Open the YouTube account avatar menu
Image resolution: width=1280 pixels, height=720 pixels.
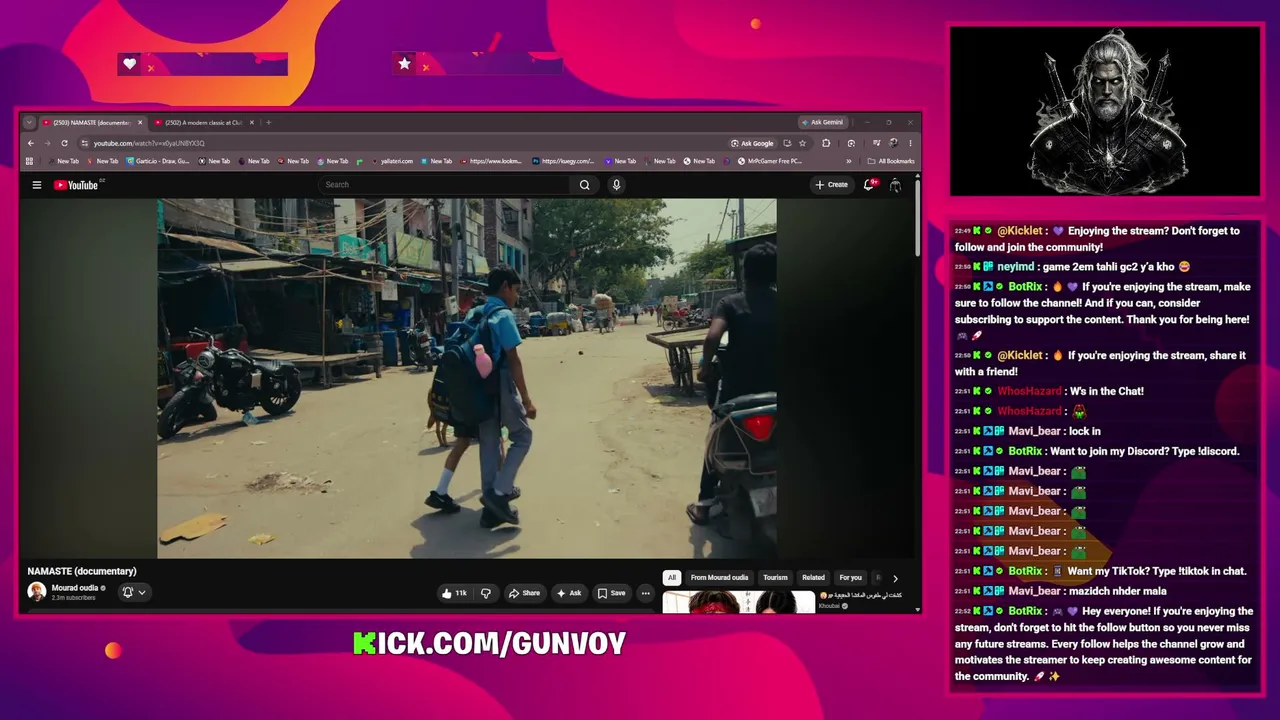pos(896,185)
